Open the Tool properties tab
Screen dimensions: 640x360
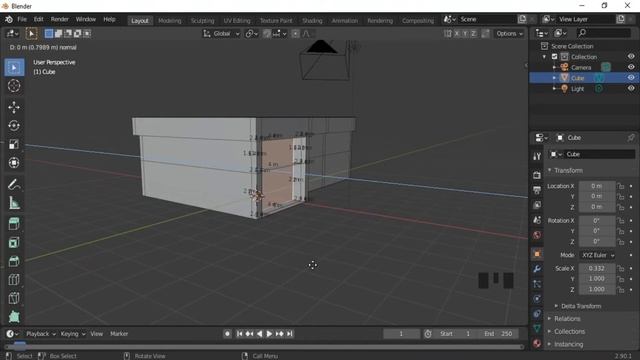pos(537,156)
